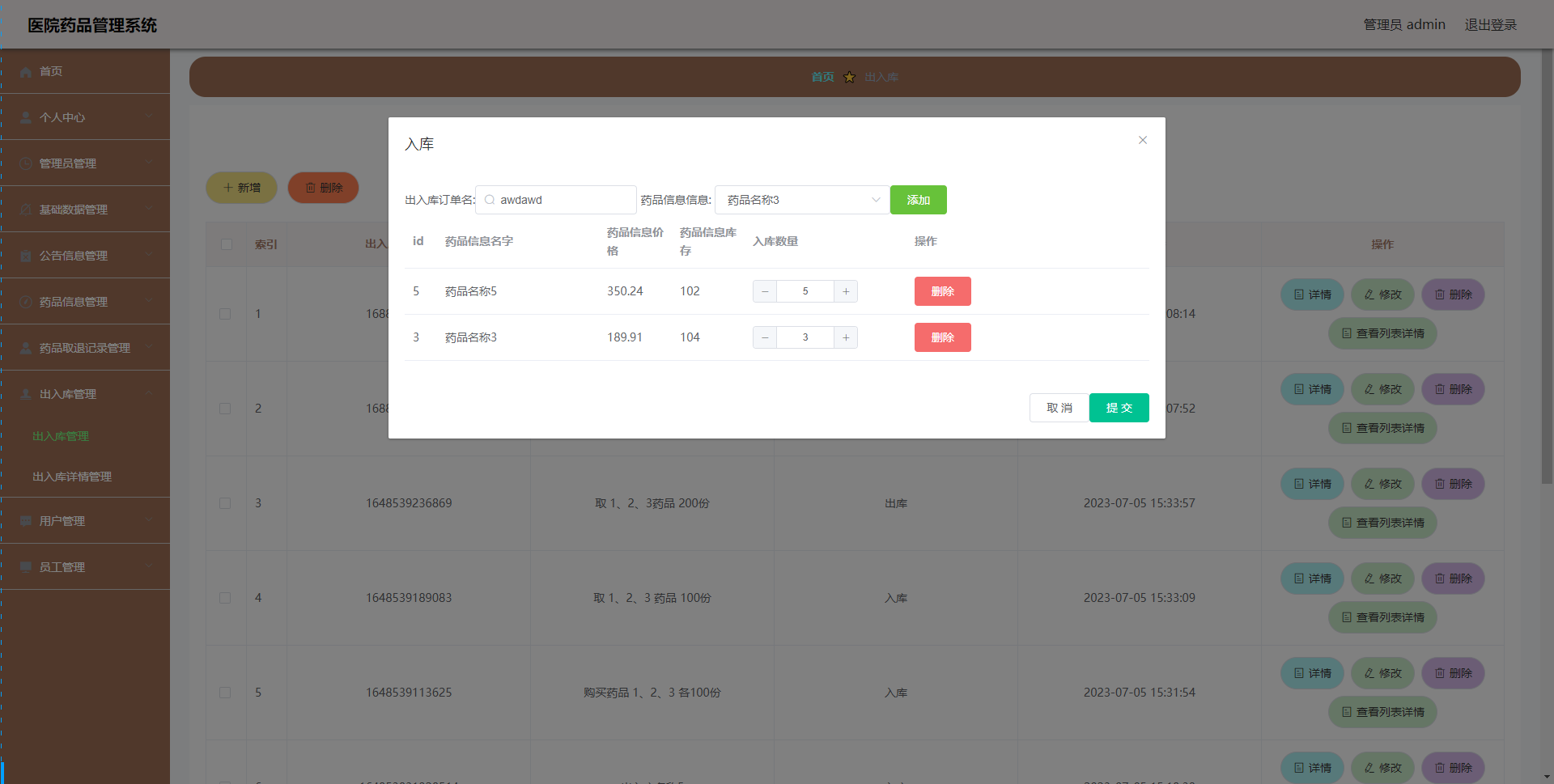
Task: Expand 药品取退记录管理 sidebar menu
Action: pyautogui.click(x=85, y=348)
